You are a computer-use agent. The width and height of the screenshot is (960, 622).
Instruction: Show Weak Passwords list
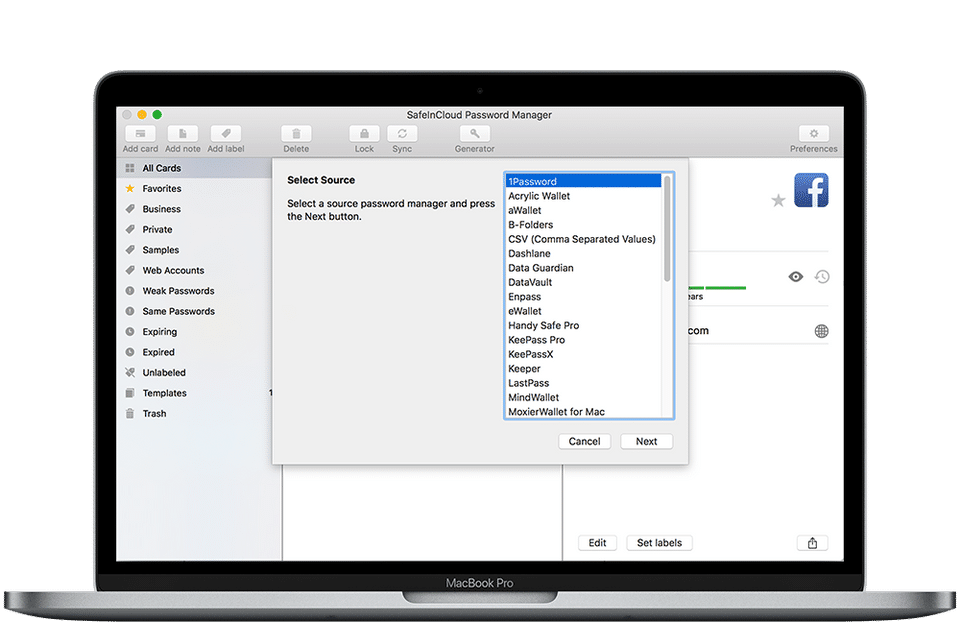tap(194, 291)
